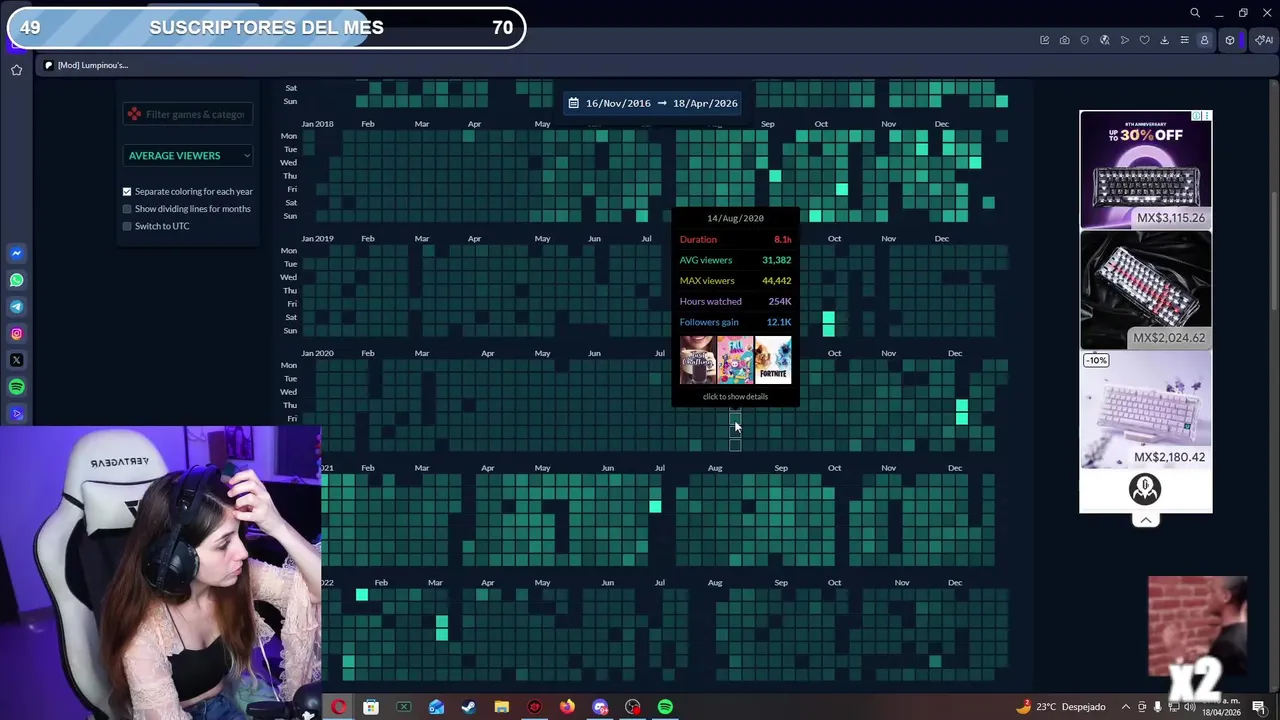
Task: Click the browser search magnifier icon
Action: 1195,13
